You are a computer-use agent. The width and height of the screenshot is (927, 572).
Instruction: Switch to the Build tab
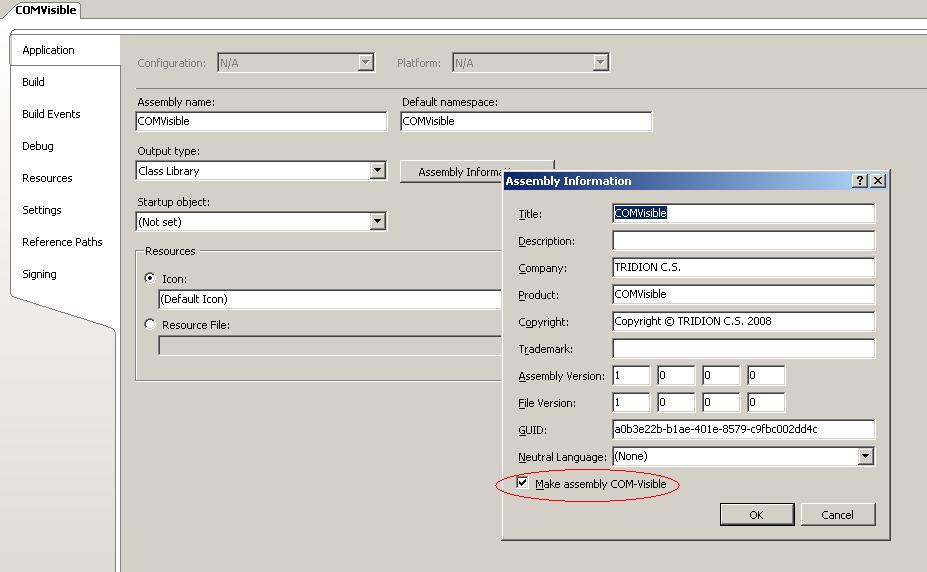(x=34, y=82)
